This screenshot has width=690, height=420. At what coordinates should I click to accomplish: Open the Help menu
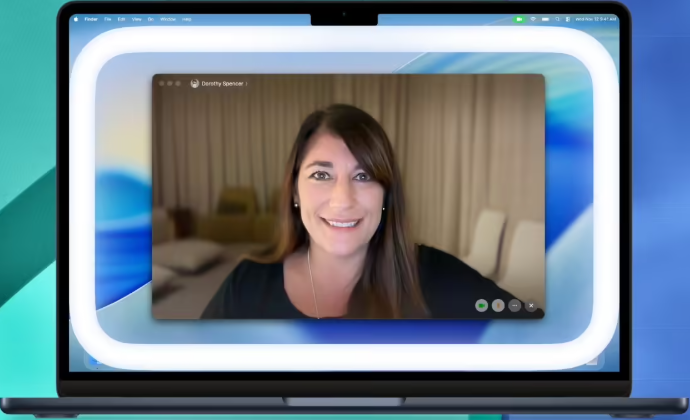click(x=187, y=19)
